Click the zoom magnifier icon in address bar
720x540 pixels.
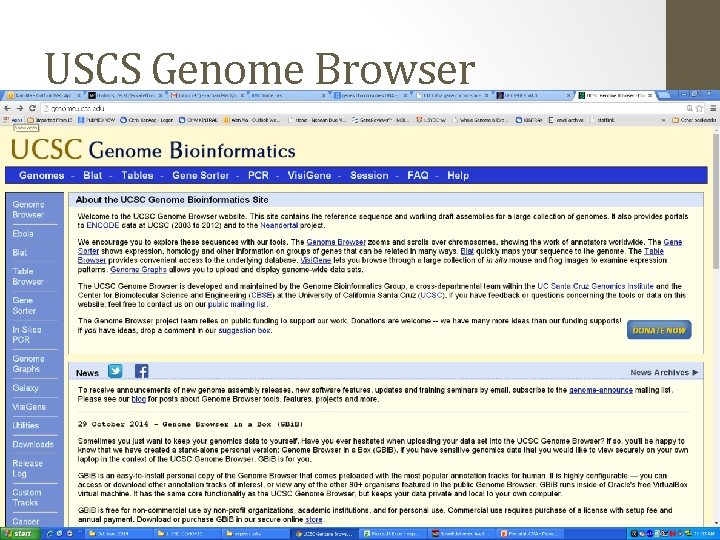pos(690,108)
